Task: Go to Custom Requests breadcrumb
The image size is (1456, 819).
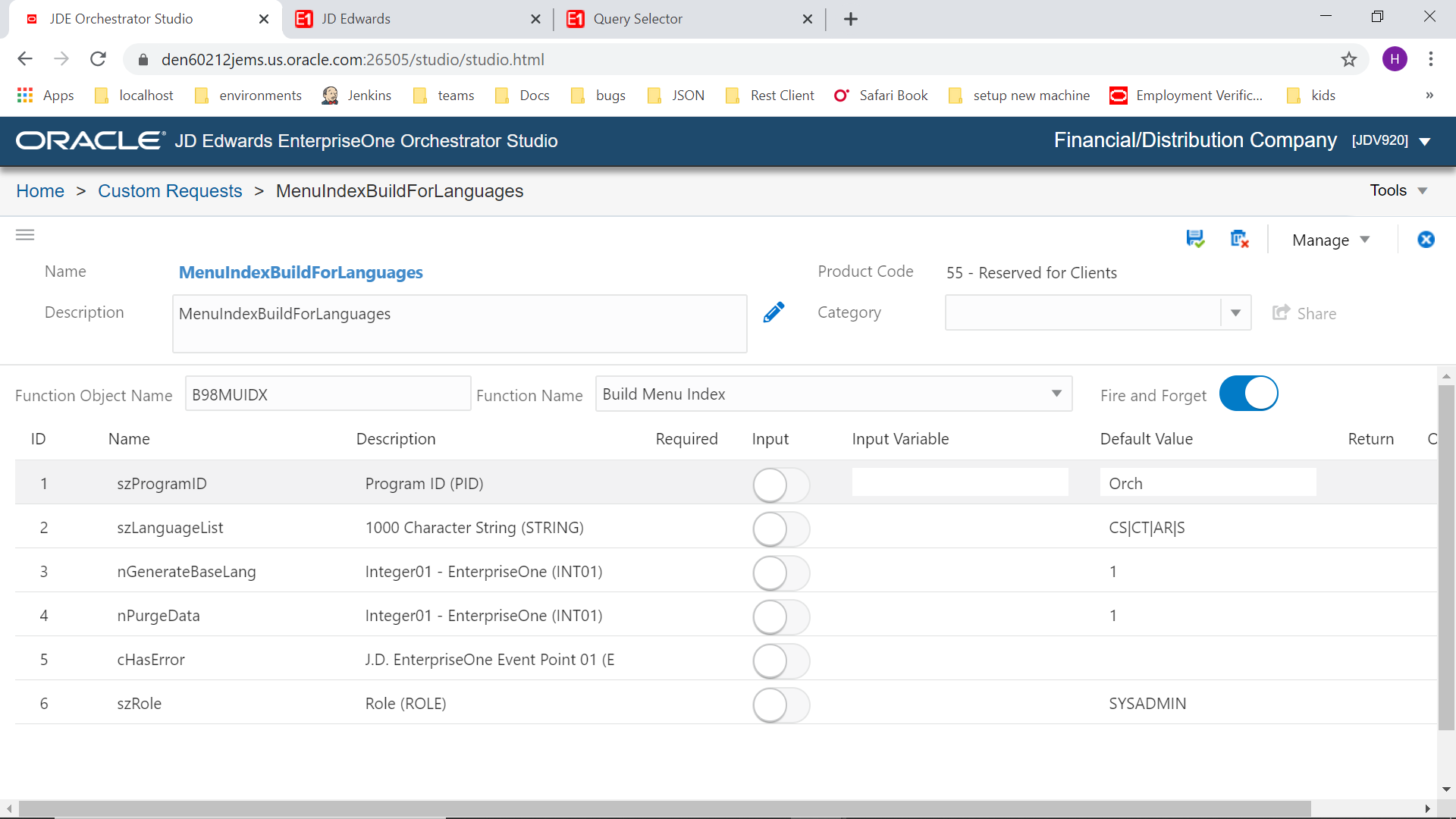Action: [170, 191]
